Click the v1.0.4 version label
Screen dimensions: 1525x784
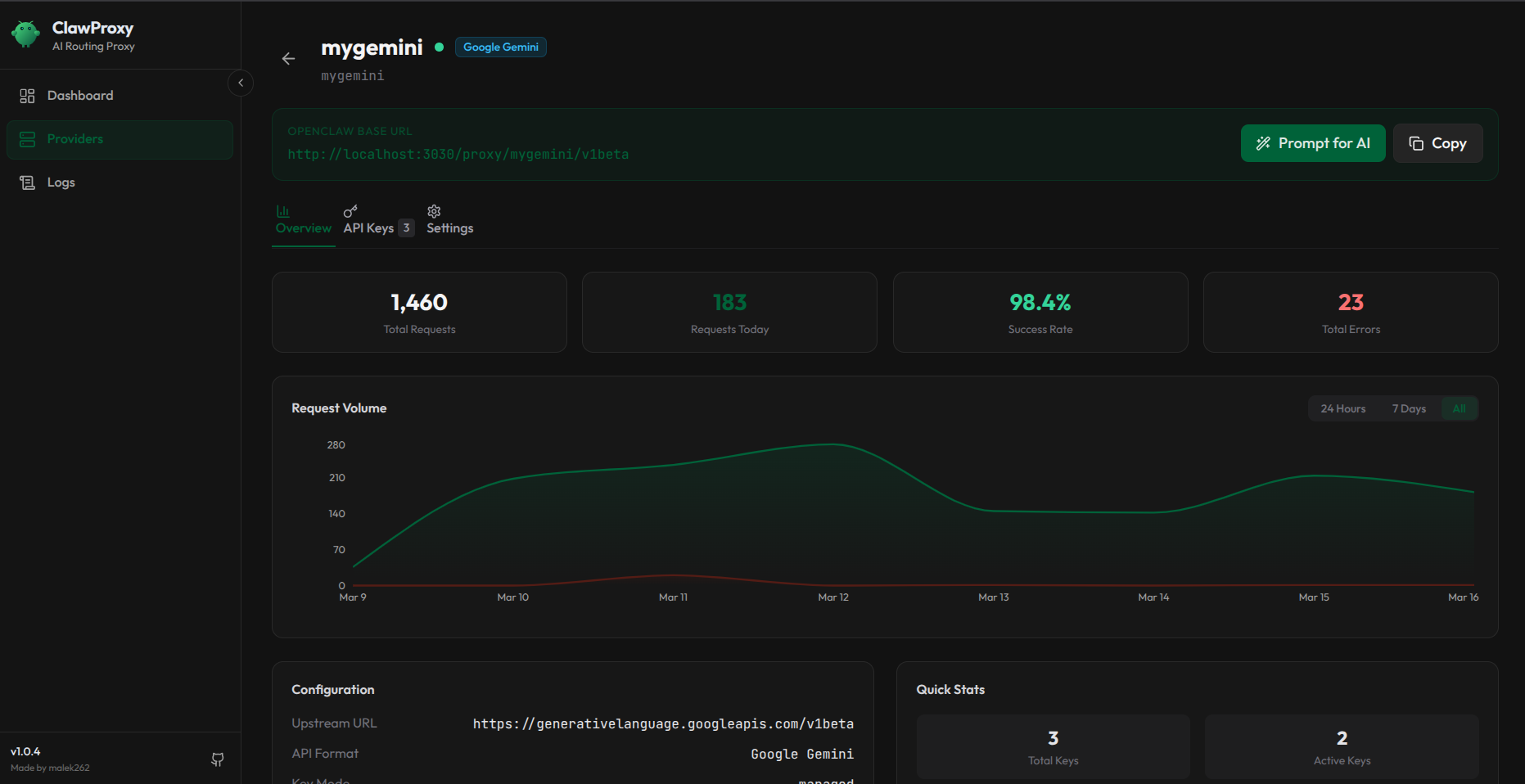[x=25, y=751]
